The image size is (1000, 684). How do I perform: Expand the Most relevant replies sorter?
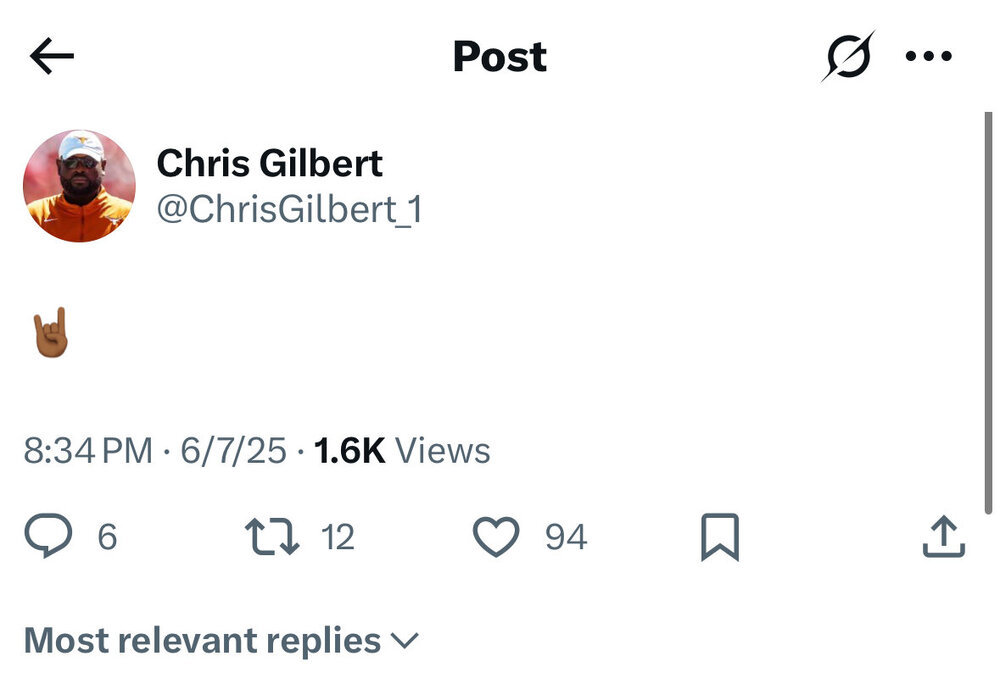pos(202,640)
